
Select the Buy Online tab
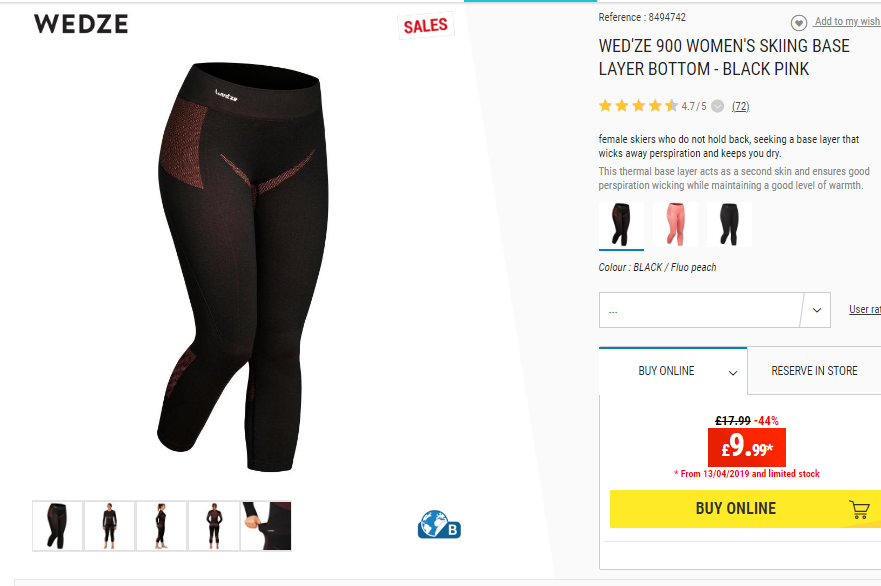pyautogui.click(x=673, y=371)
